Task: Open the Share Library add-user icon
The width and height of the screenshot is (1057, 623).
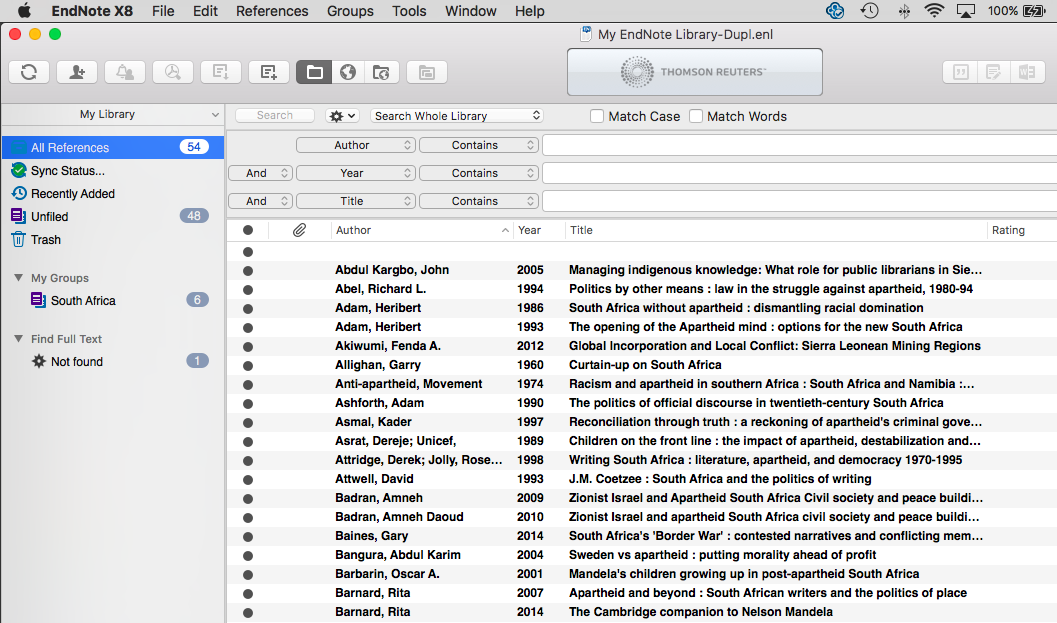Action: coord(77,72)
